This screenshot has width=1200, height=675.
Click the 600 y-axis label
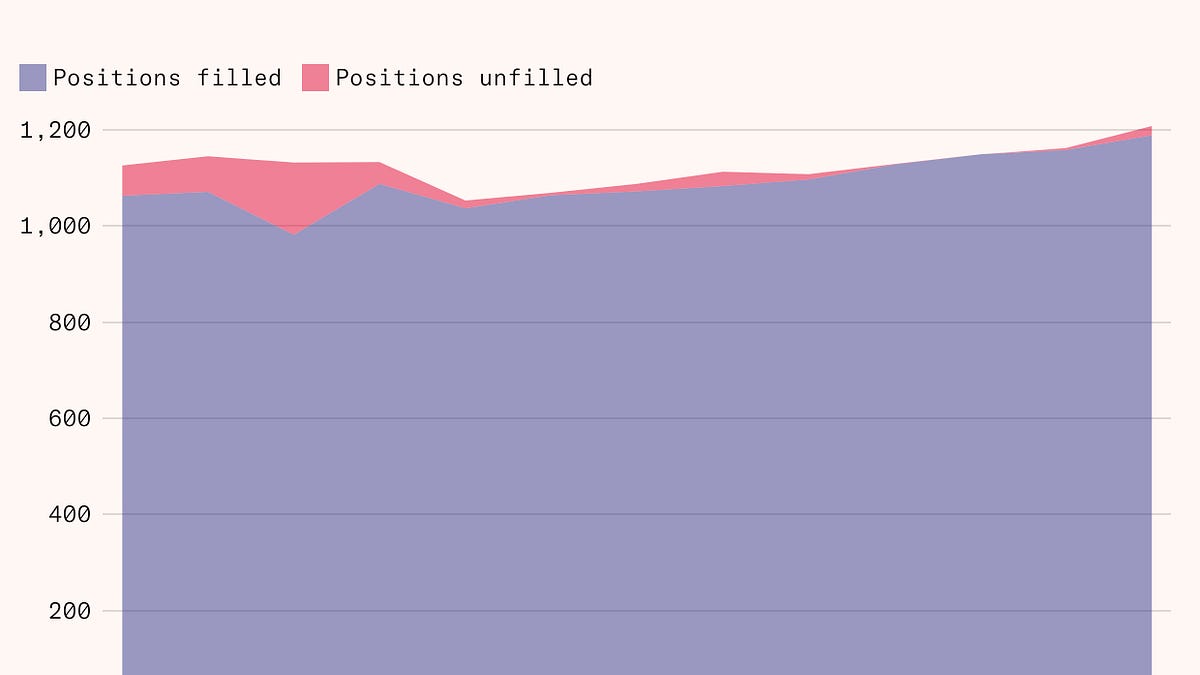(70, 418)
